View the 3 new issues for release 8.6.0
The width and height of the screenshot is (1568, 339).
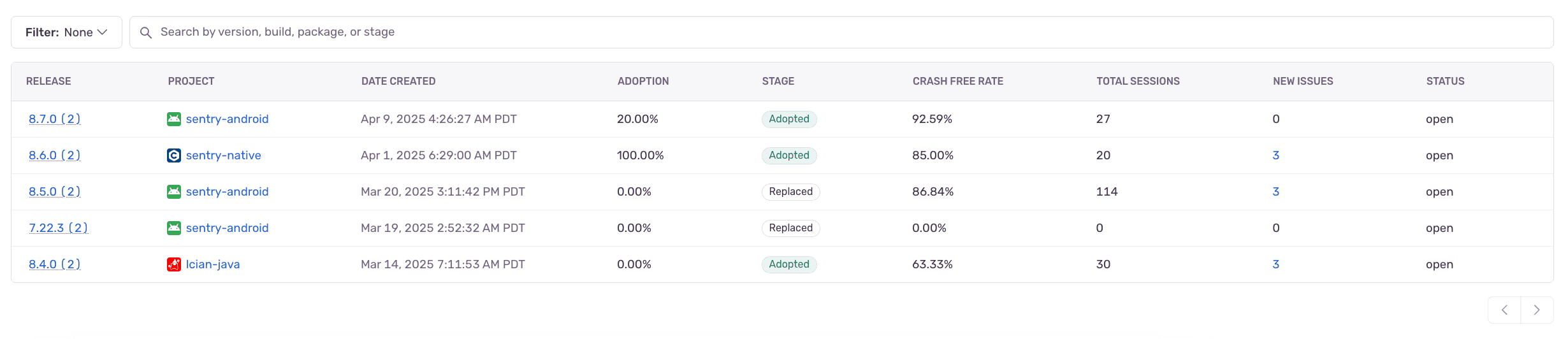coord(1275,155)
